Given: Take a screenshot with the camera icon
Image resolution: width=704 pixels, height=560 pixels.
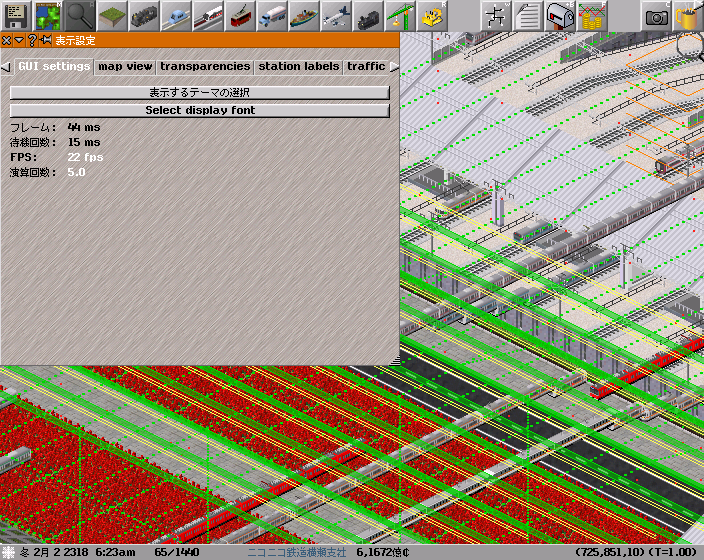Looking at the screenshot, I should (656, 16).
